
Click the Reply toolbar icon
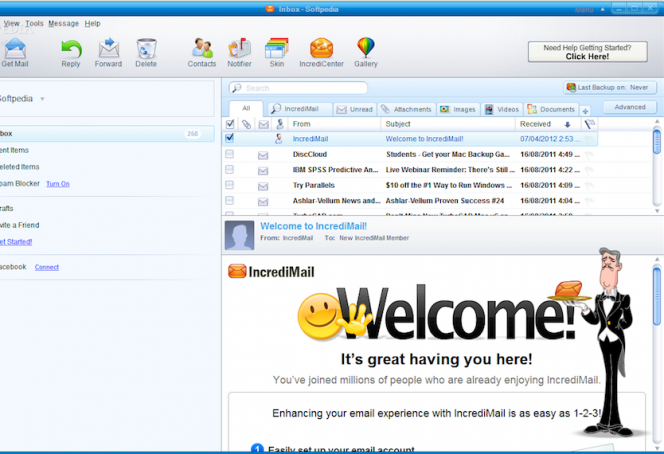pos(70,52)
